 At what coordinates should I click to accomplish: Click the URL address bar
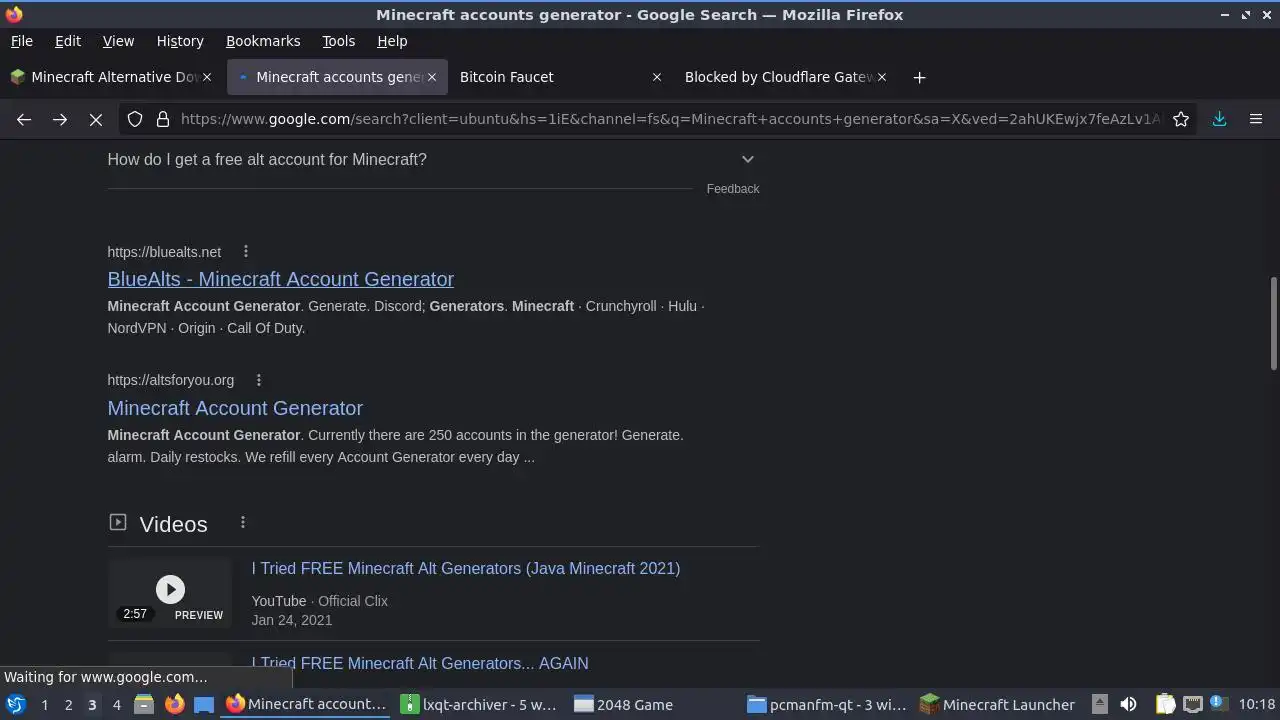[x=670, y=119]
